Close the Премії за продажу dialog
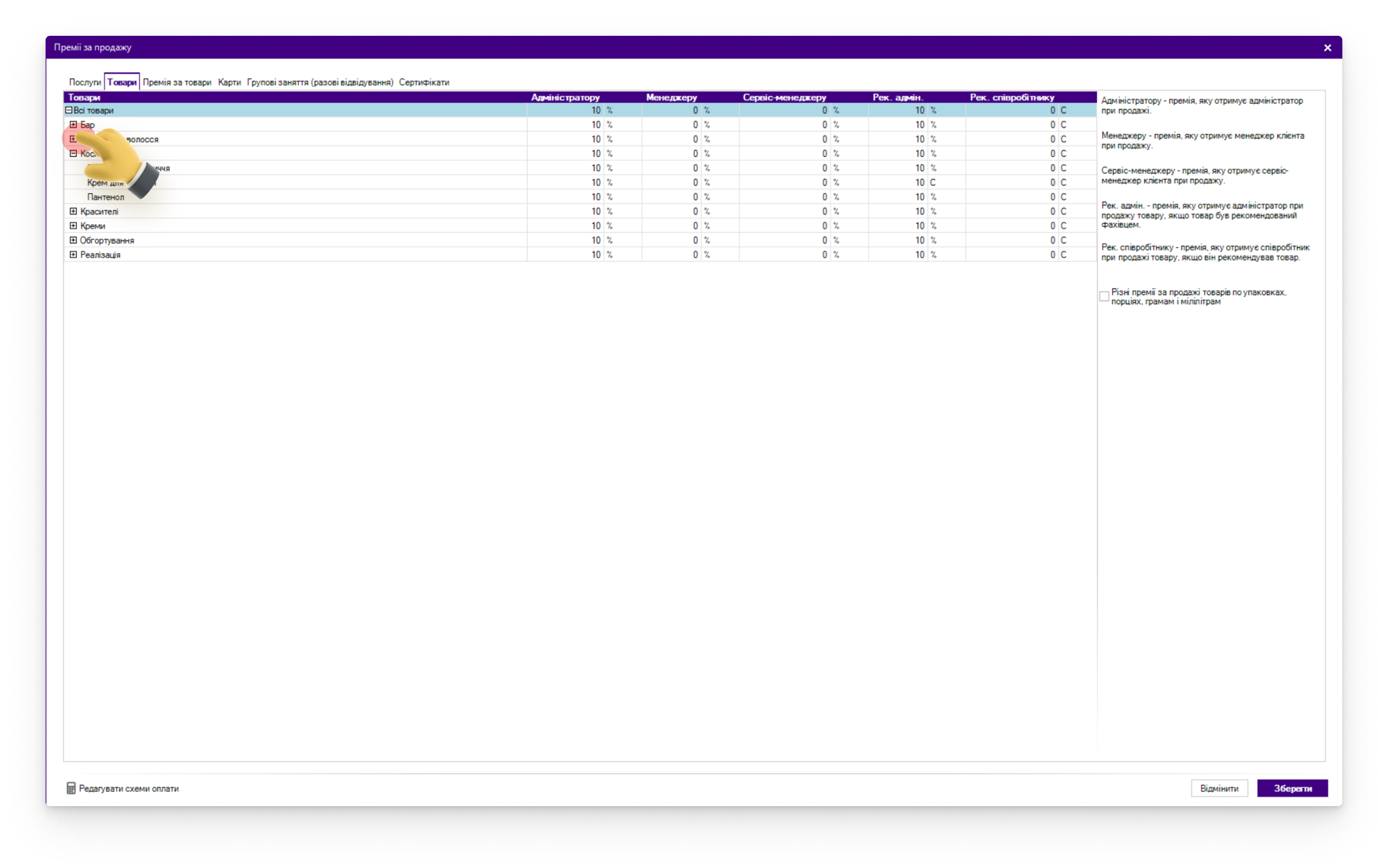Image resolution: width=1389 pixels, height=868 pixels. click(1327, 48)
